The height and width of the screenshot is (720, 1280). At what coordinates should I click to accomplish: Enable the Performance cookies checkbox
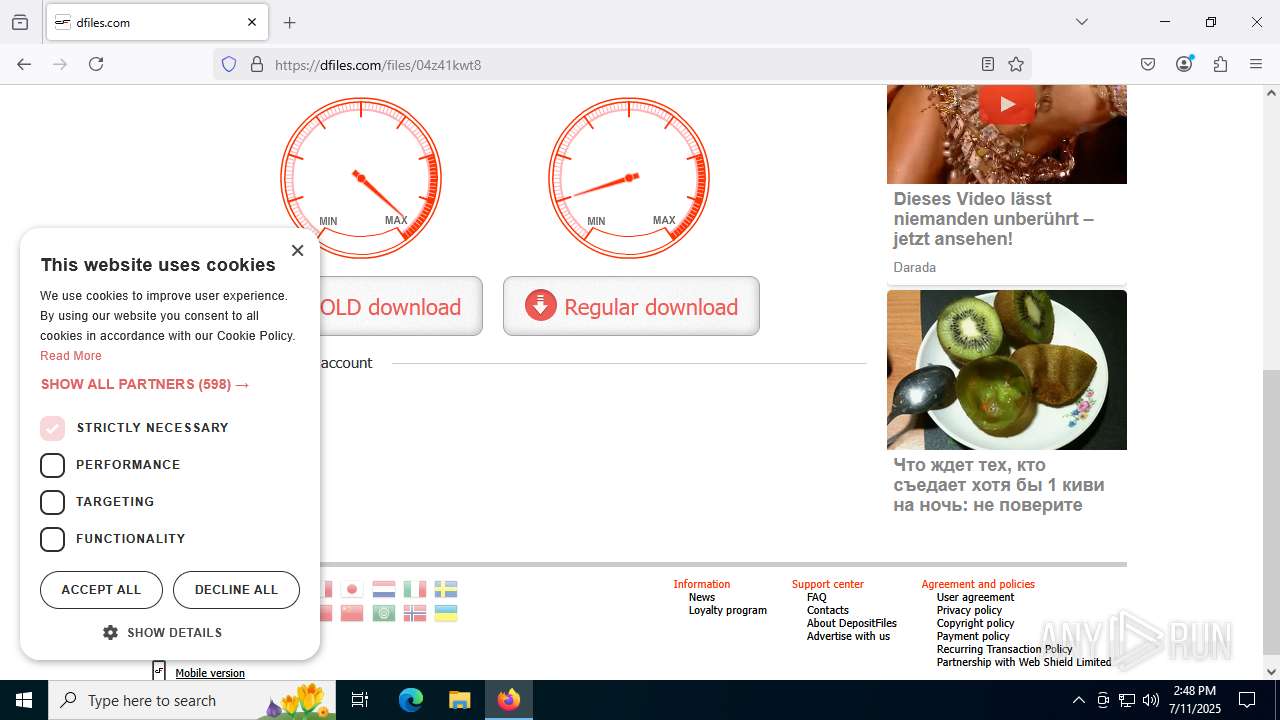52,465
